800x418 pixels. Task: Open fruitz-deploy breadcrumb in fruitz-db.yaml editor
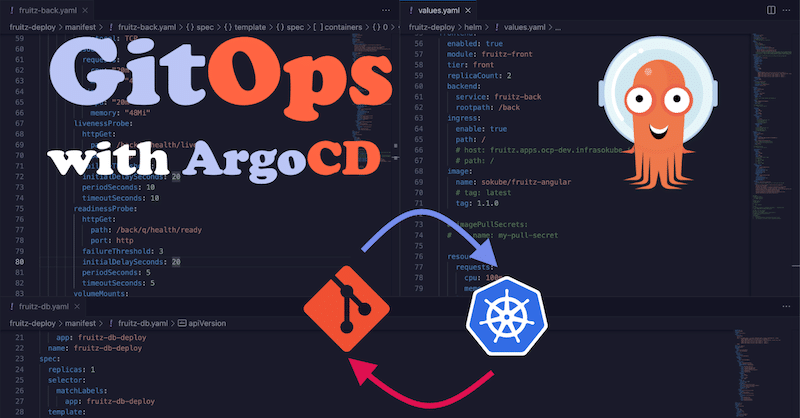(32, 323)
